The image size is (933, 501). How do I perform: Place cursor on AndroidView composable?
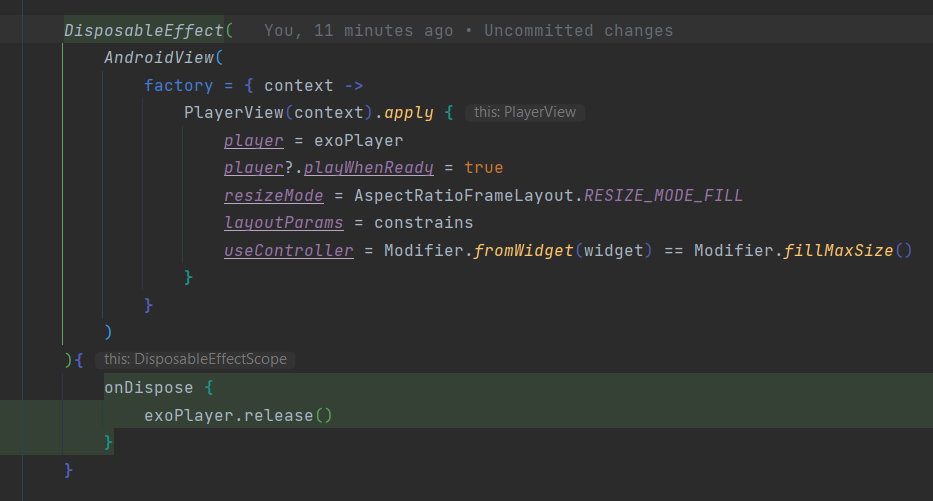tap(159, 58)
